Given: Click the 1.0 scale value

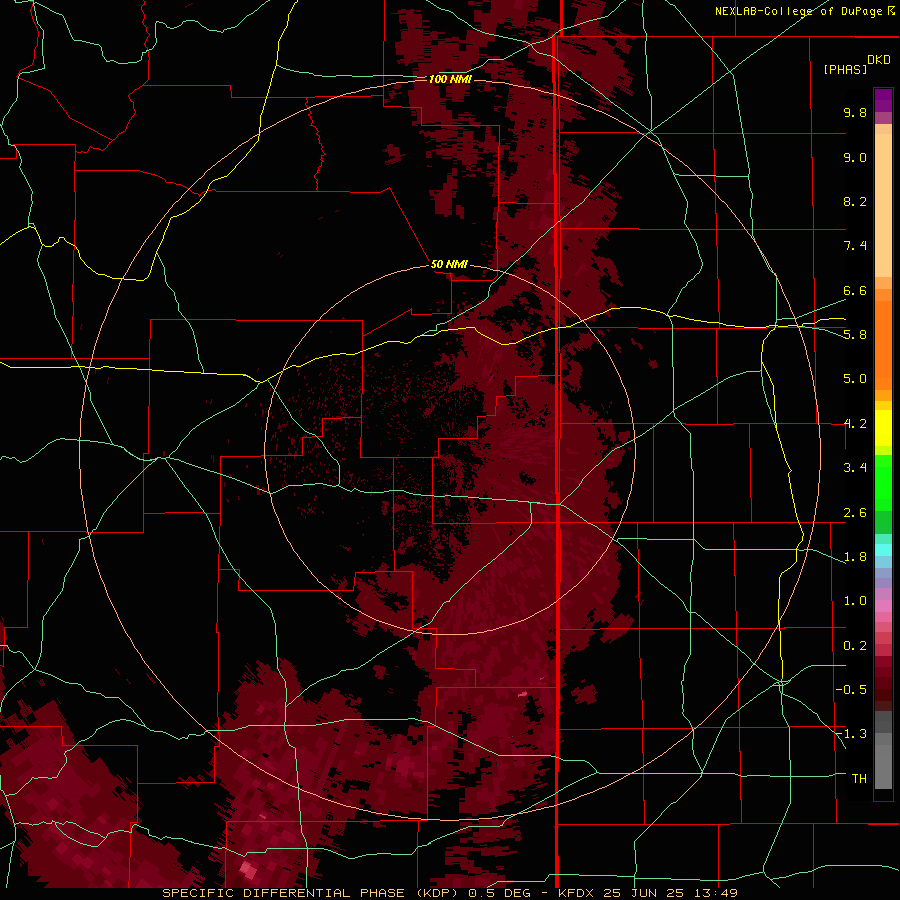Looking at the screenshot, I should [855, 601].
